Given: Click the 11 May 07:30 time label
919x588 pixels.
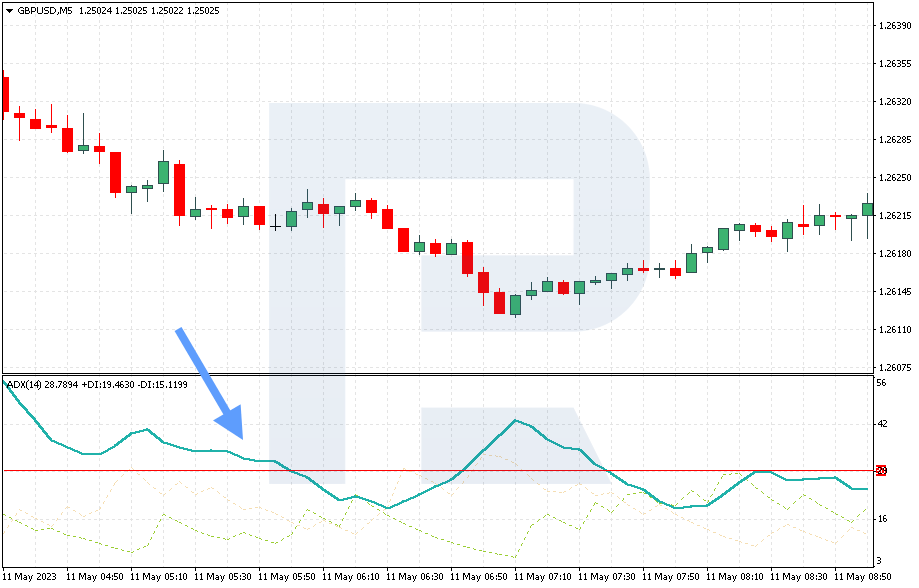Looking at the screenshot, I should pos(607,577).
